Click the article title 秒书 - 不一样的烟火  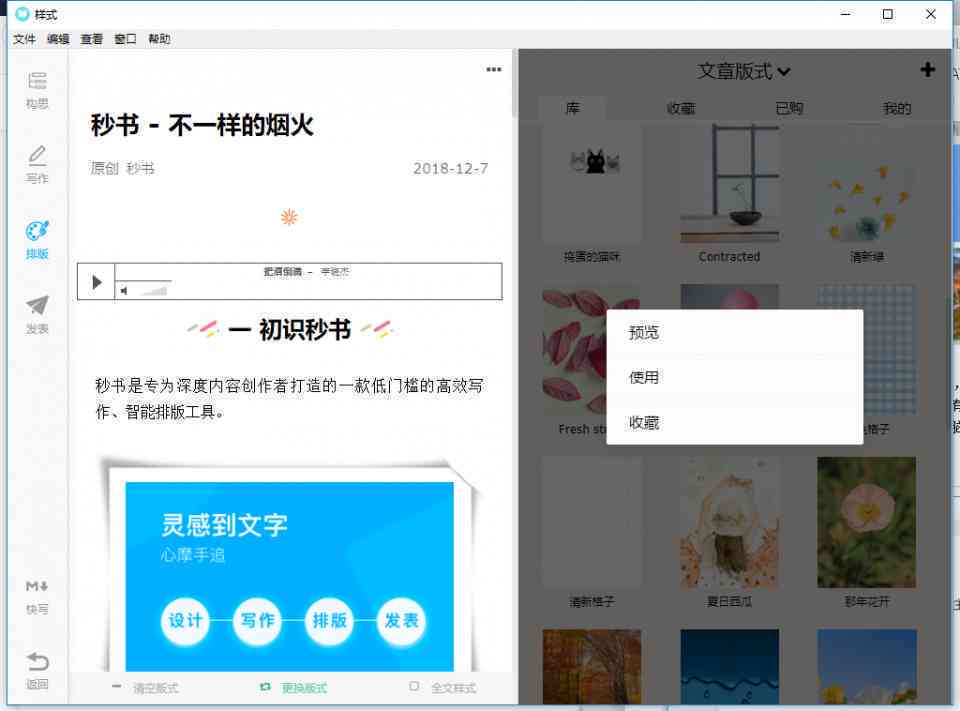(202, 126)
